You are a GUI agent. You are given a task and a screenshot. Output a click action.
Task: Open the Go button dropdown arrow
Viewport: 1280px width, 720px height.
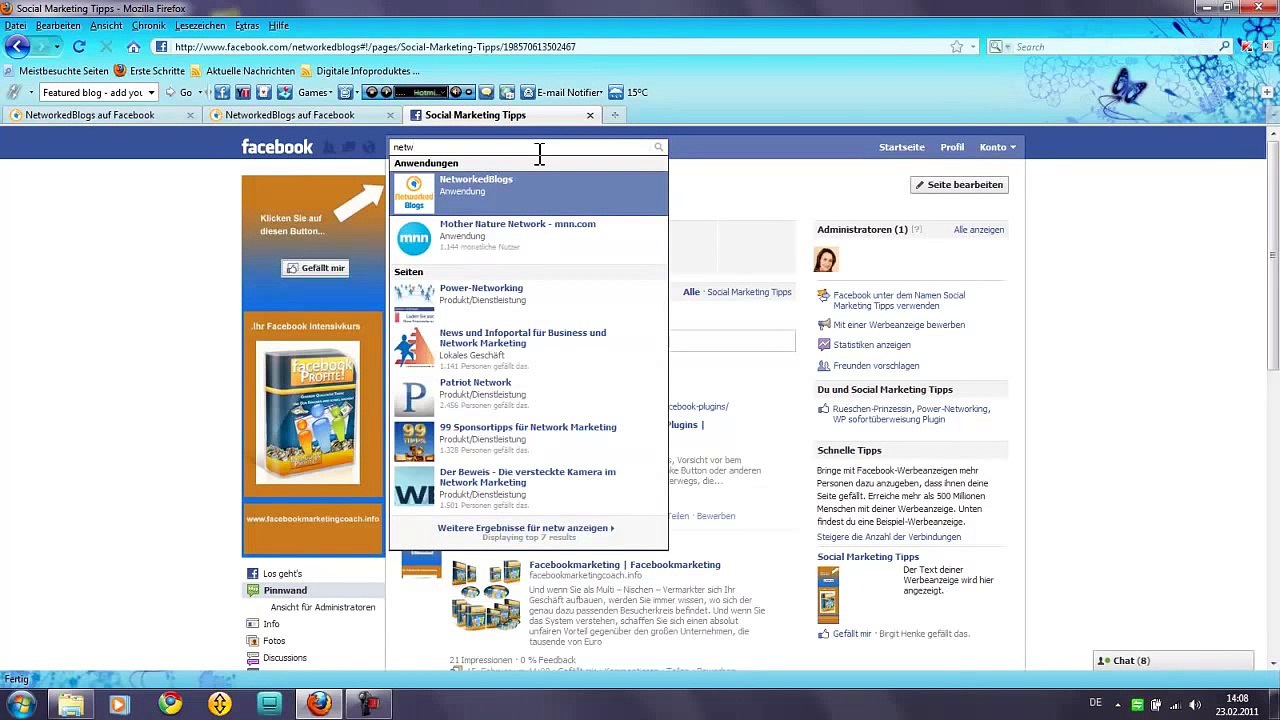(x=199, y=92)
